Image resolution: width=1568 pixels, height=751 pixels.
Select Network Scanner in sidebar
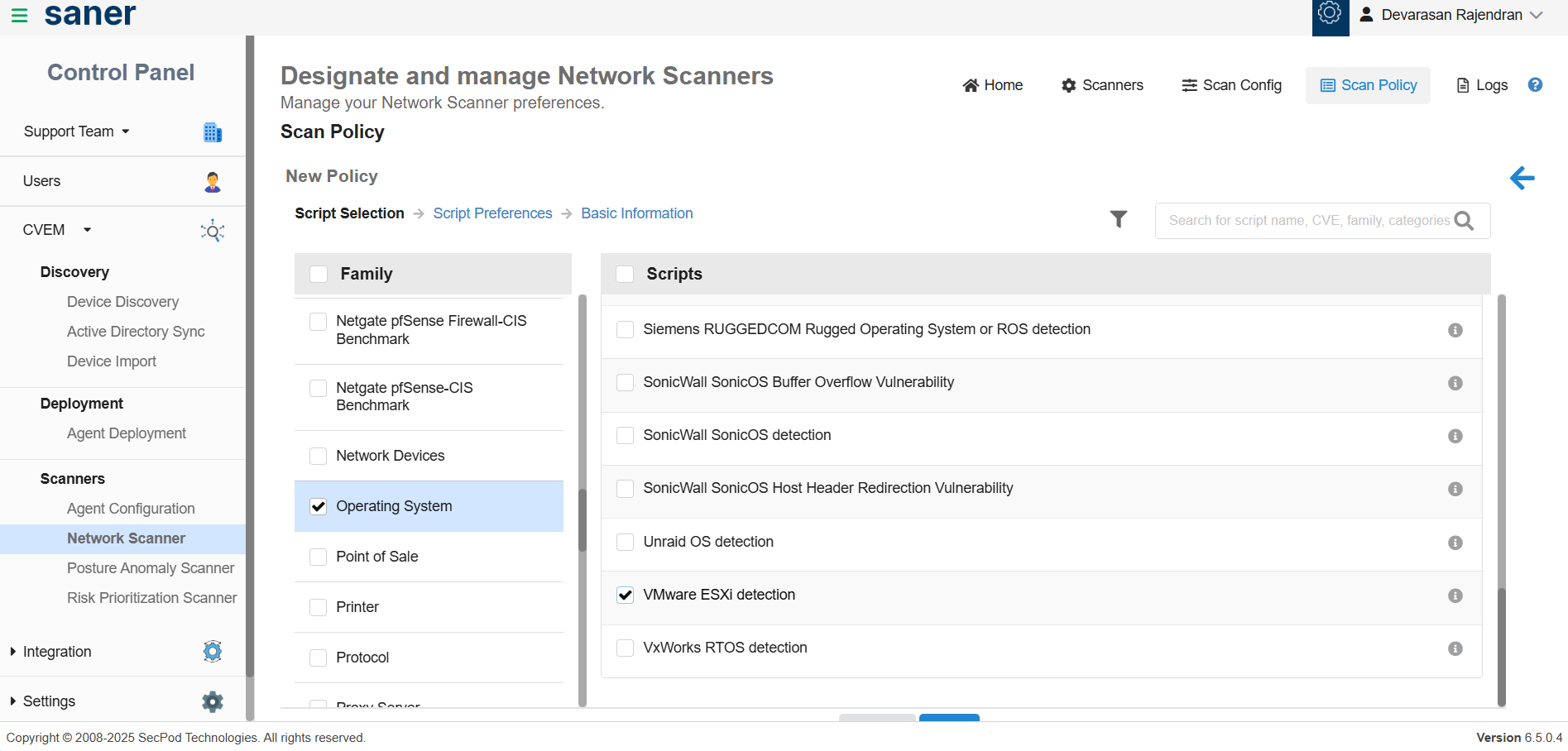coord(122,538)
